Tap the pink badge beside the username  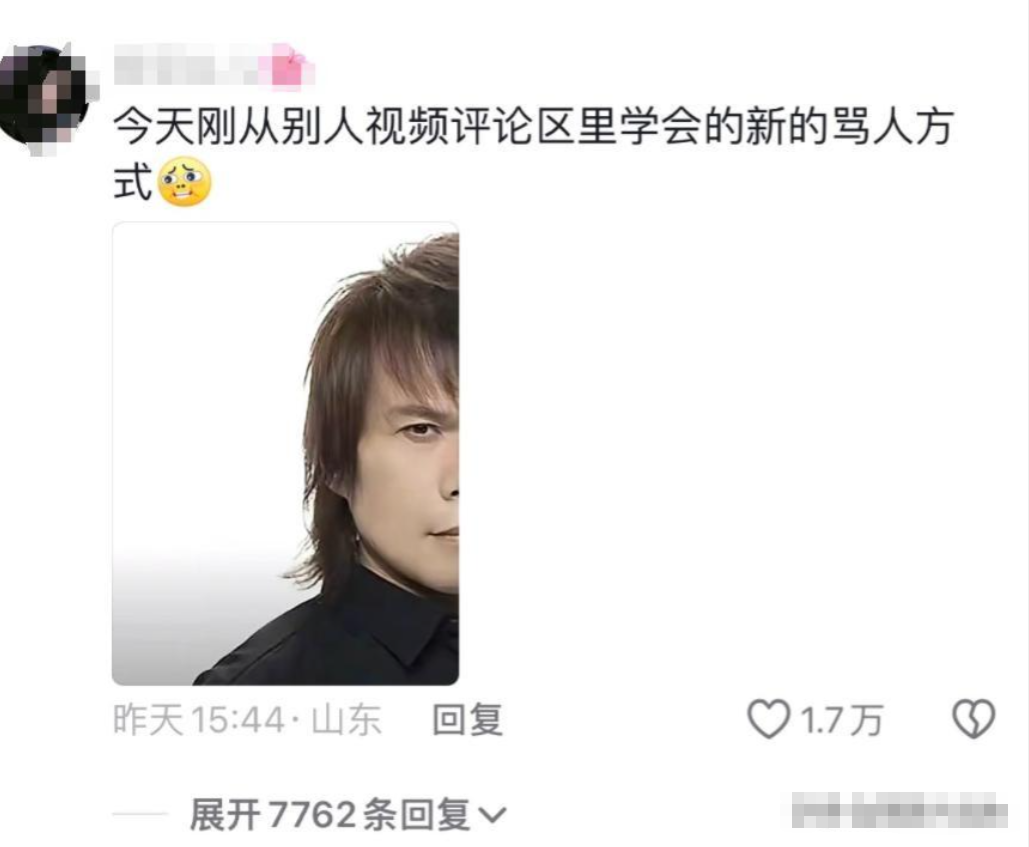pyautogui.click(x=289, y=67)
